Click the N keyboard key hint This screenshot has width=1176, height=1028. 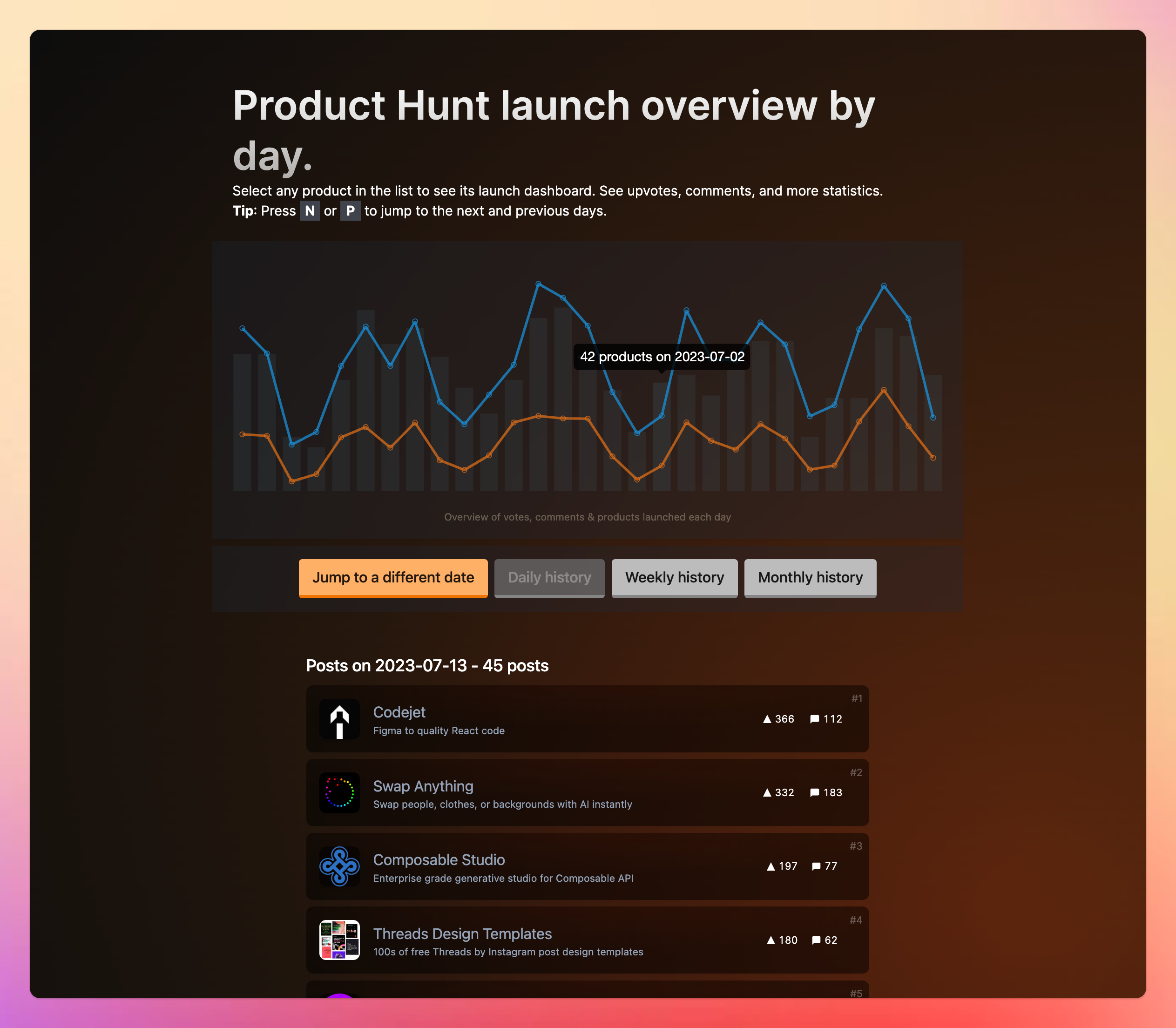(310, 211)
